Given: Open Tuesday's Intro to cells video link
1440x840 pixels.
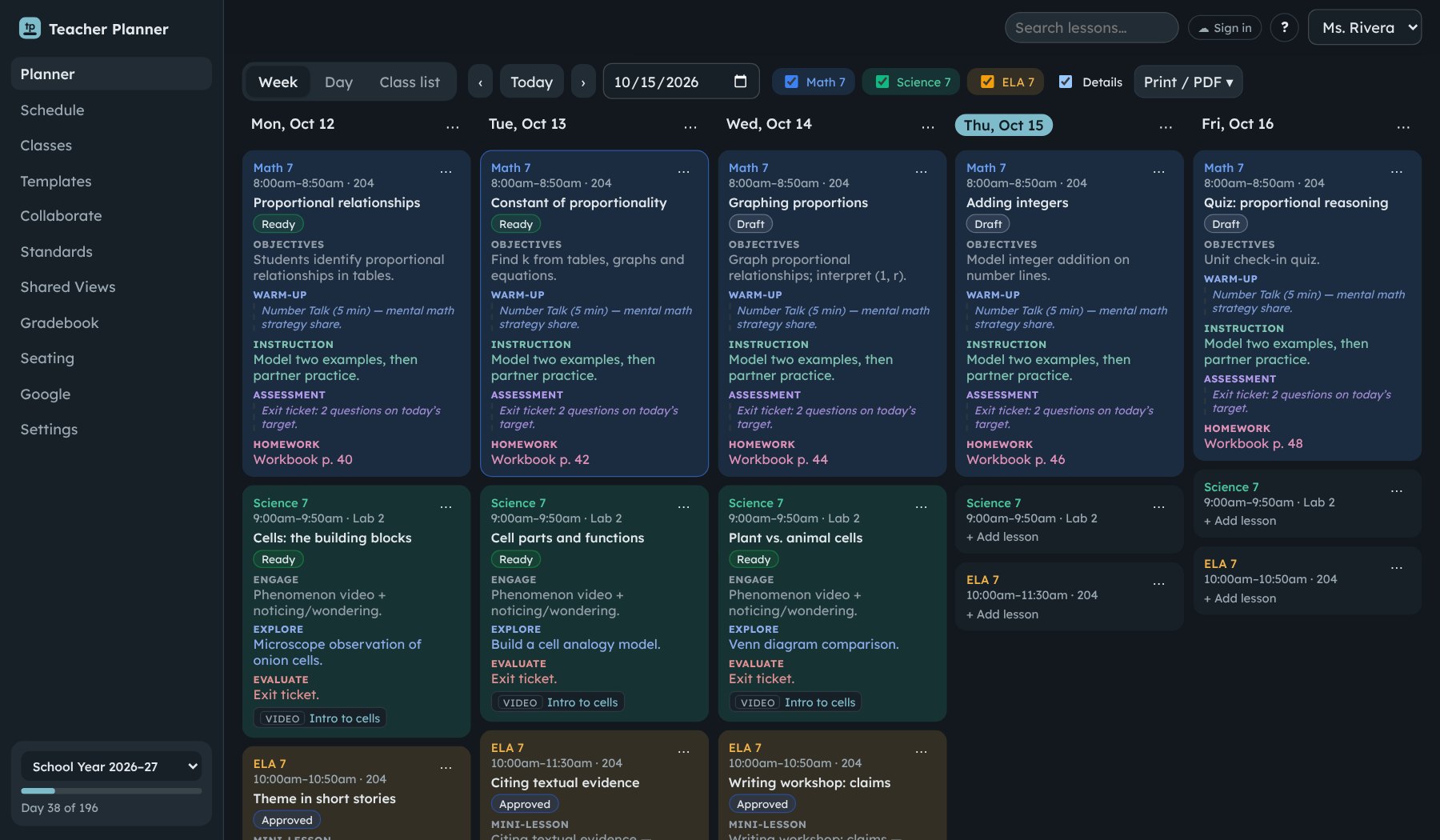Looking at the screenshot, I should point(558,702).
